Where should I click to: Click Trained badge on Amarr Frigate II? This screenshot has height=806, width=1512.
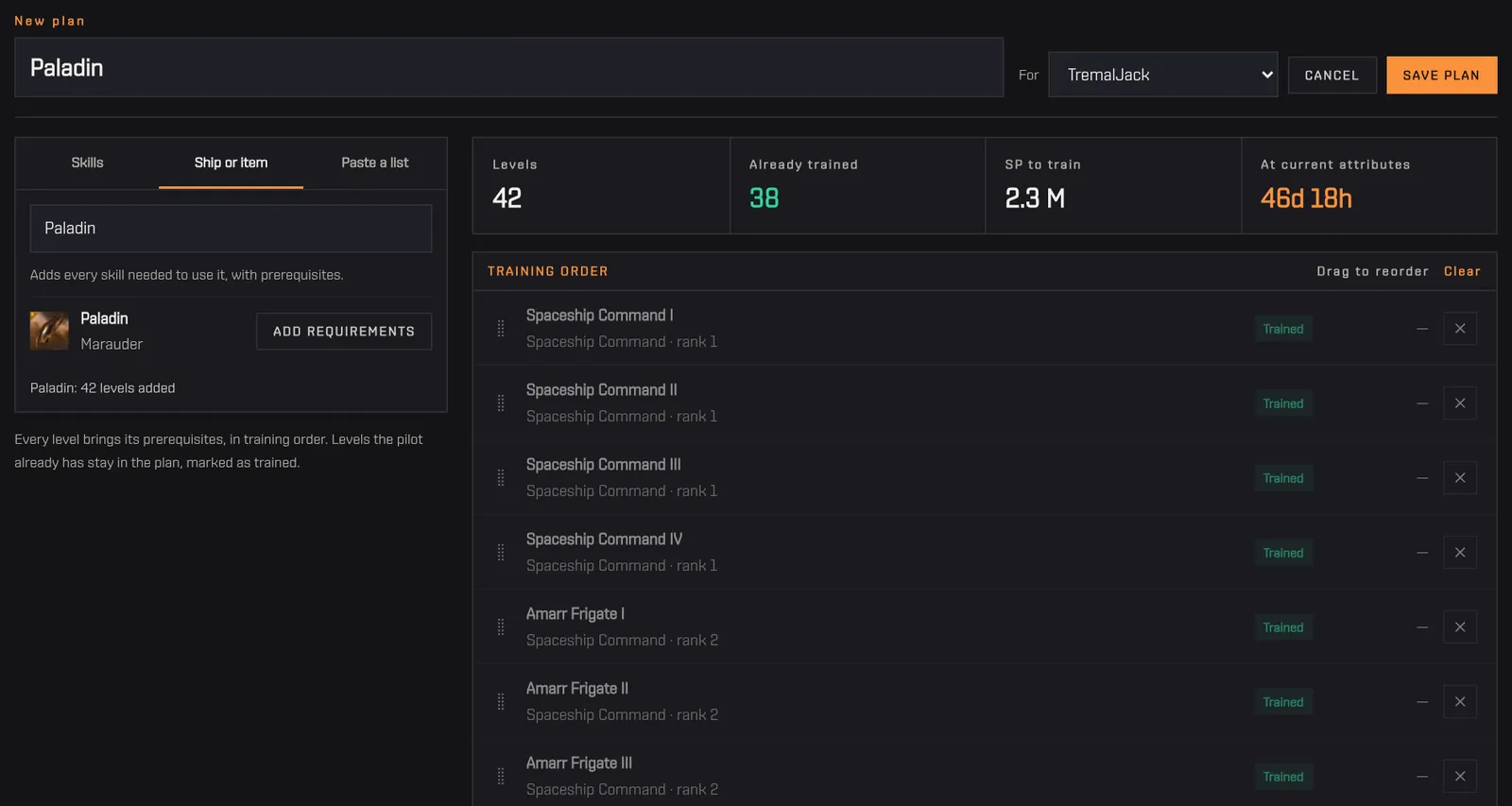(1283, 702)
